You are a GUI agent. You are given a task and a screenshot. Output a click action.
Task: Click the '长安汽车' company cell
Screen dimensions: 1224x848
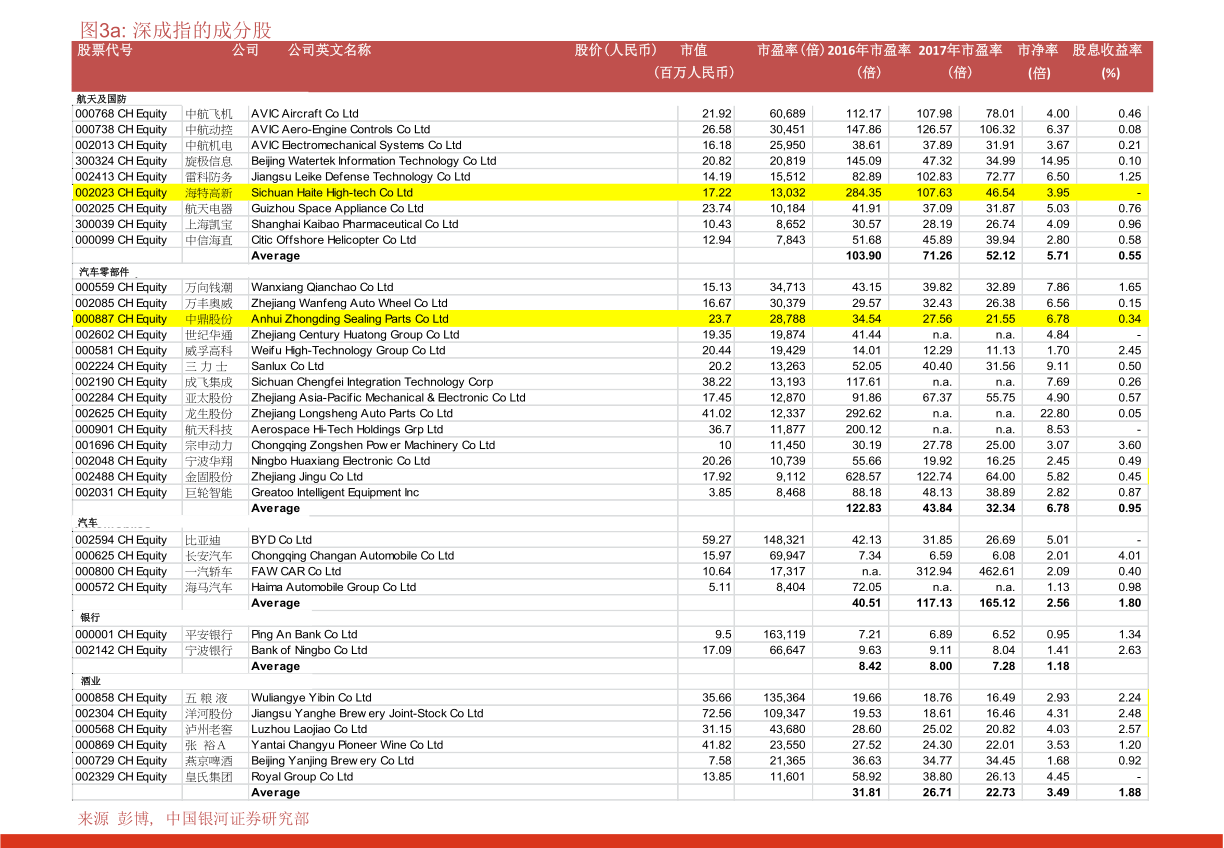[x=208, y=556]
